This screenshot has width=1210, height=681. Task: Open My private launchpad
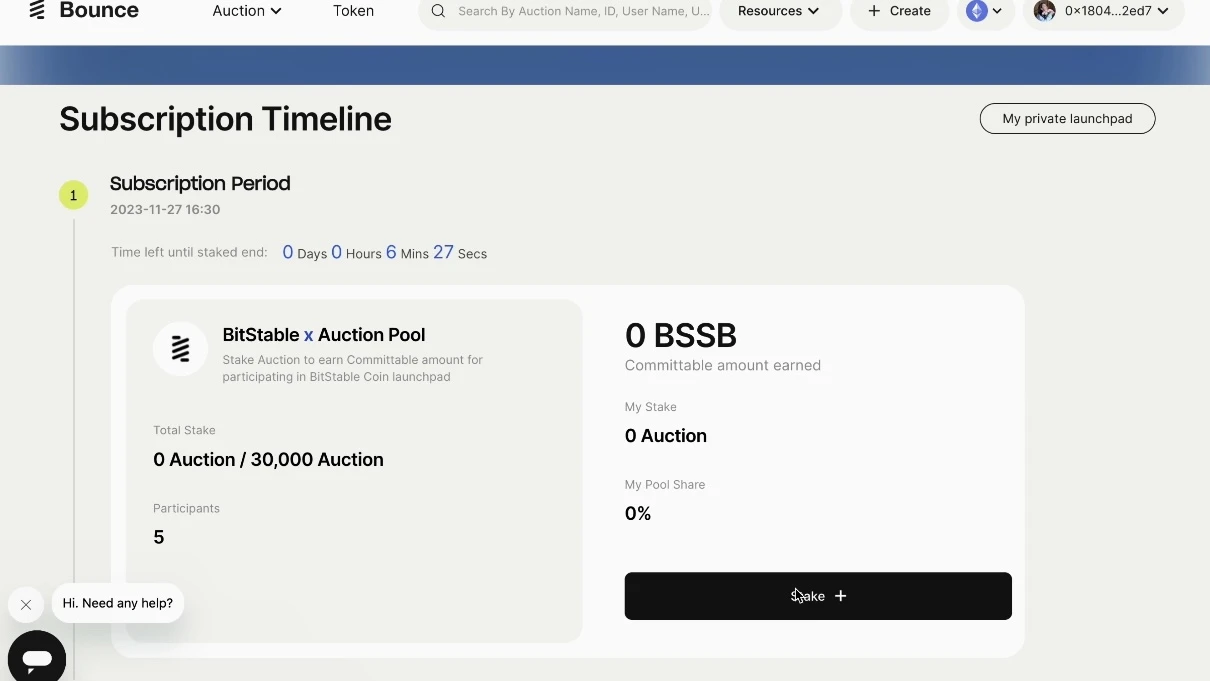point(1066,118)
